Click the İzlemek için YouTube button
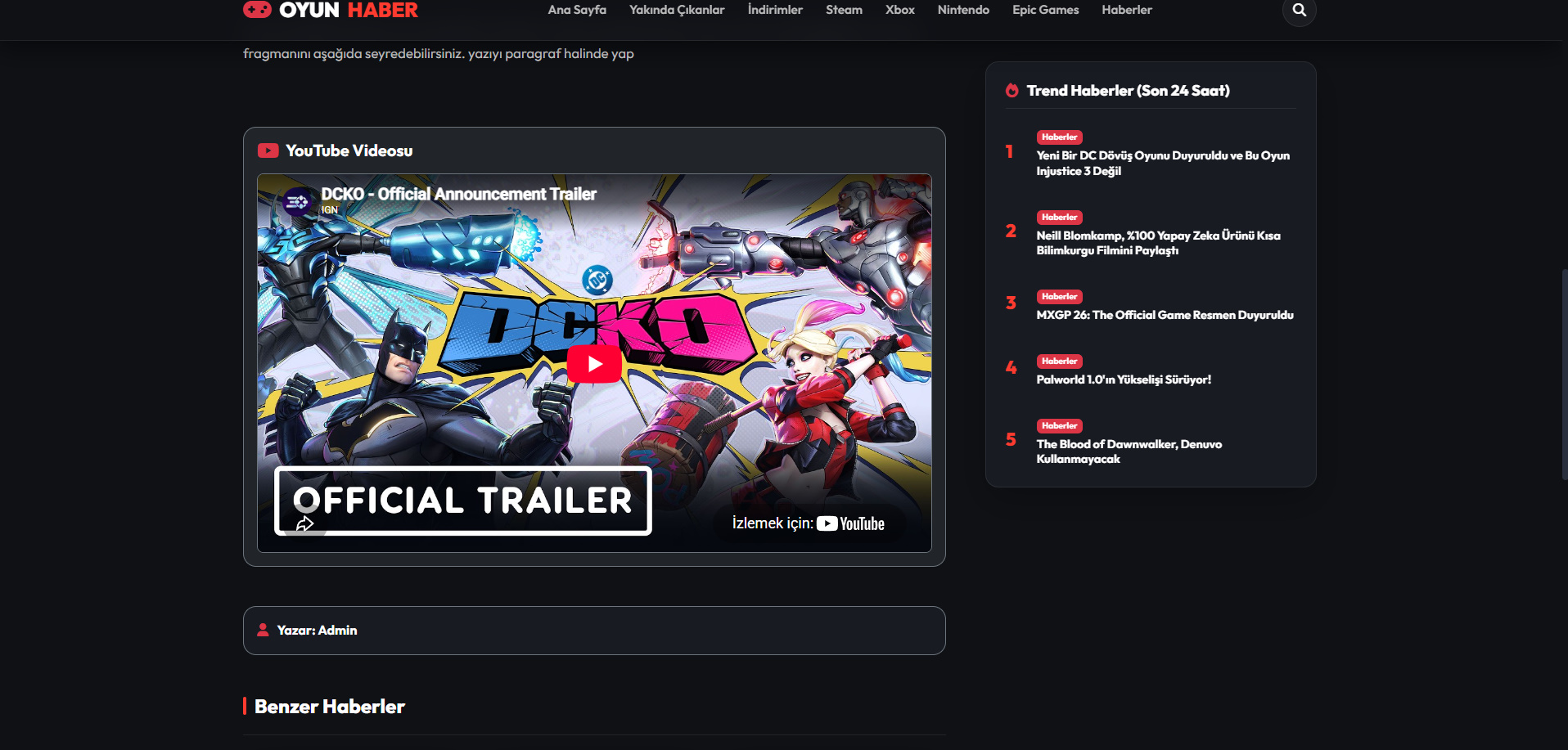 tap(808, 523)
